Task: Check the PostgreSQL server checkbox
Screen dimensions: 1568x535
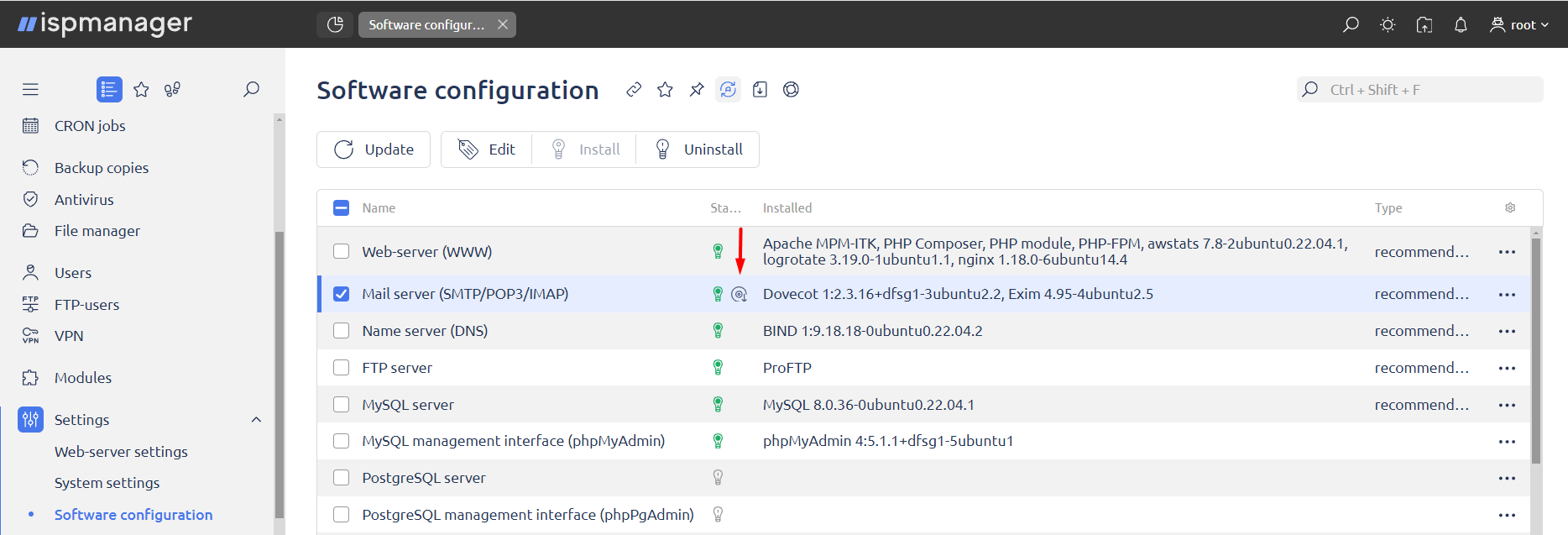Action: tap(341, 477)
